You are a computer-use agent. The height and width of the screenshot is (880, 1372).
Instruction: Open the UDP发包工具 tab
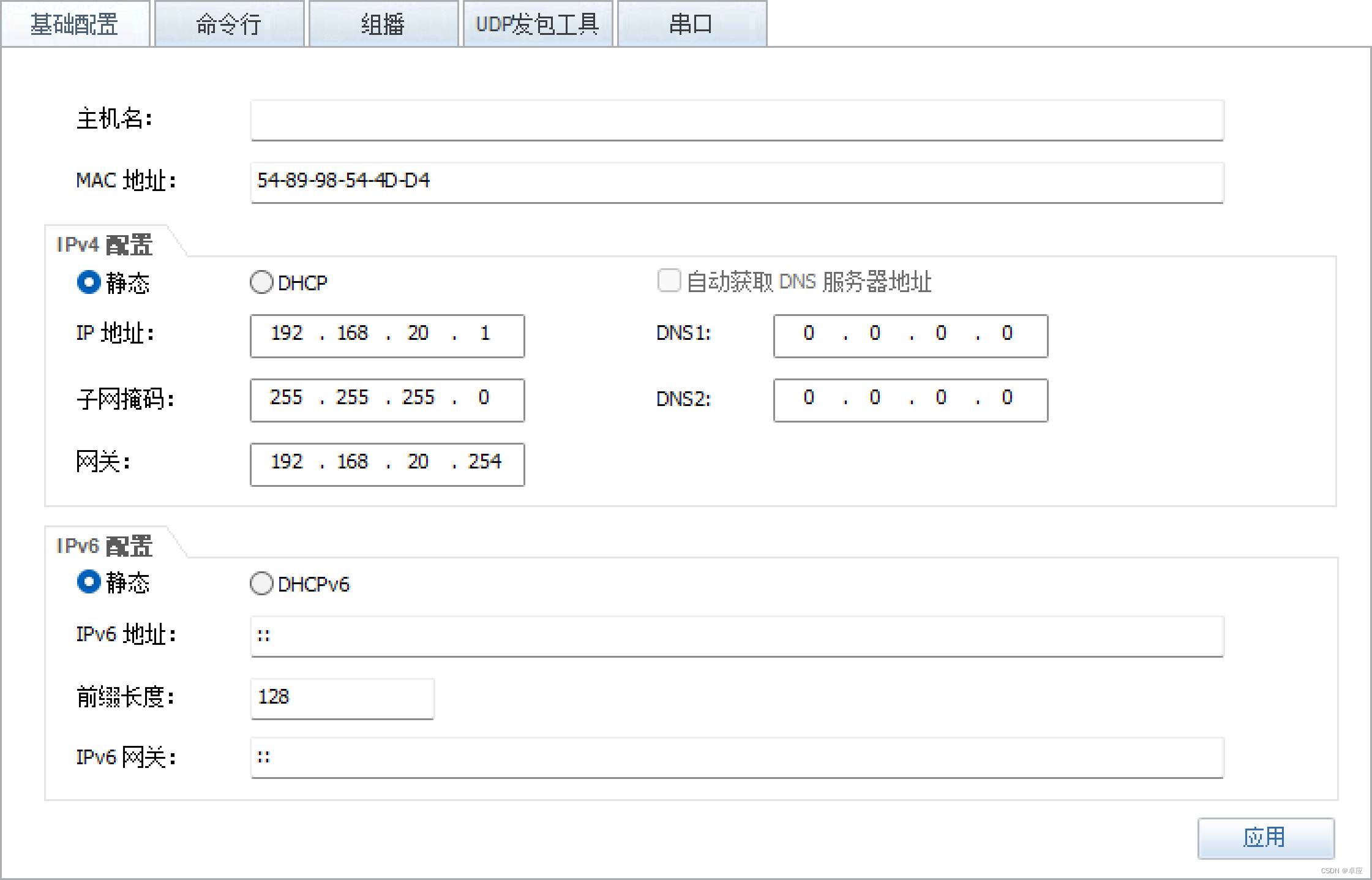pos(538,24)
